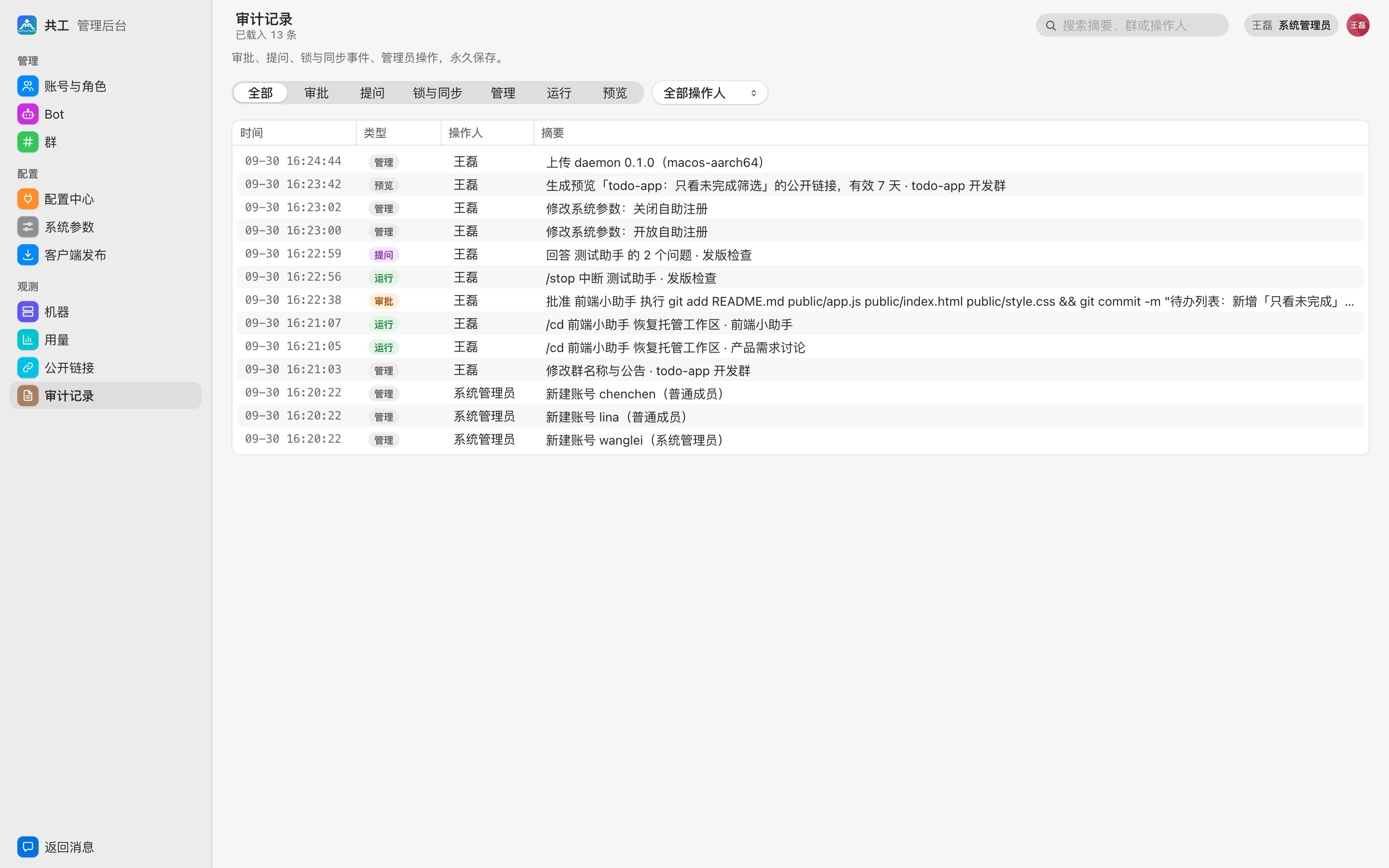Select the row 修改群名称与公告 · todo-app 开发群

[800, 370]
